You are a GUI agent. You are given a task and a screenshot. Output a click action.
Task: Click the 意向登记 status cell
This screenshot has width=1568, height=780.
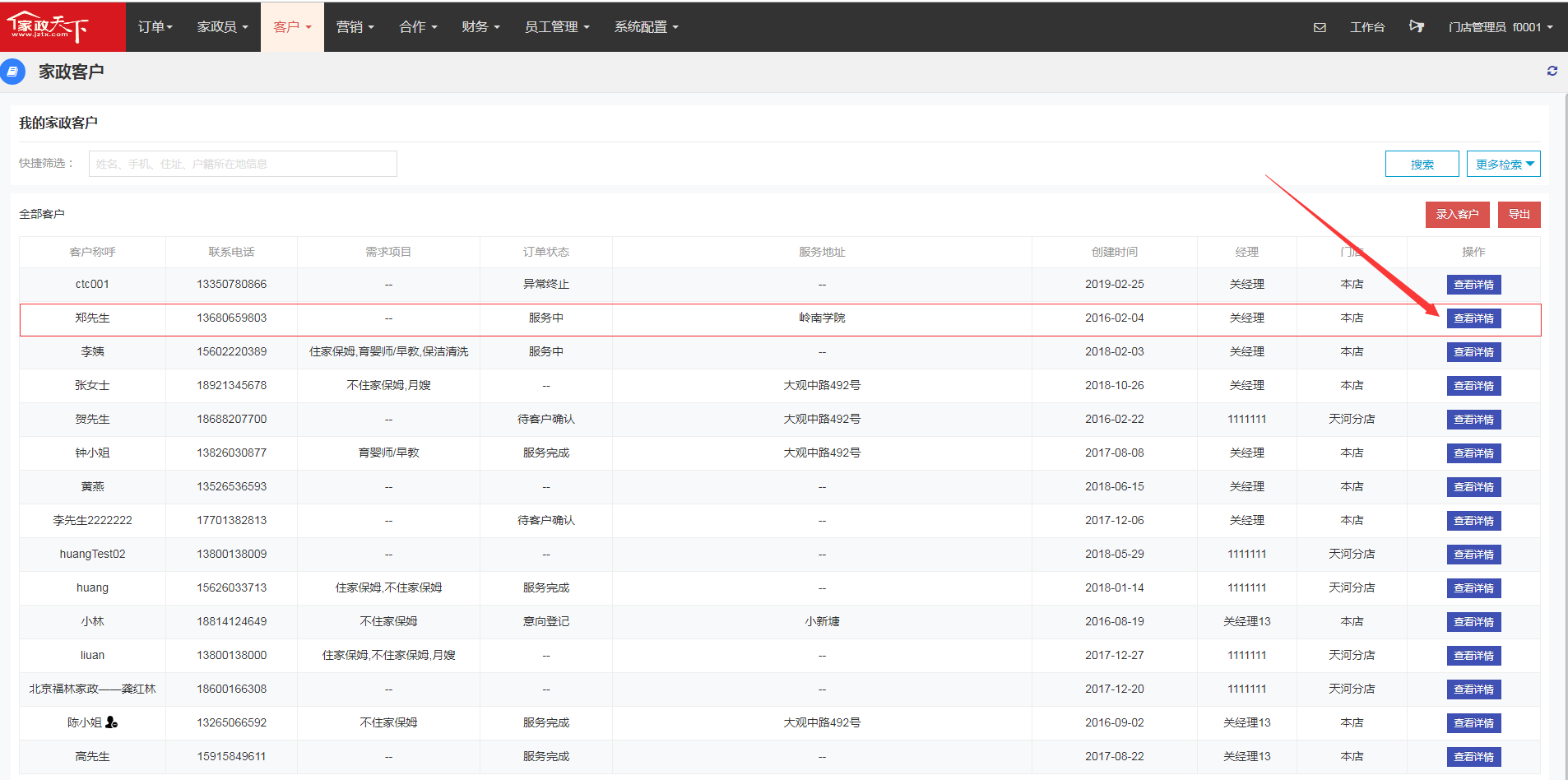546,621
